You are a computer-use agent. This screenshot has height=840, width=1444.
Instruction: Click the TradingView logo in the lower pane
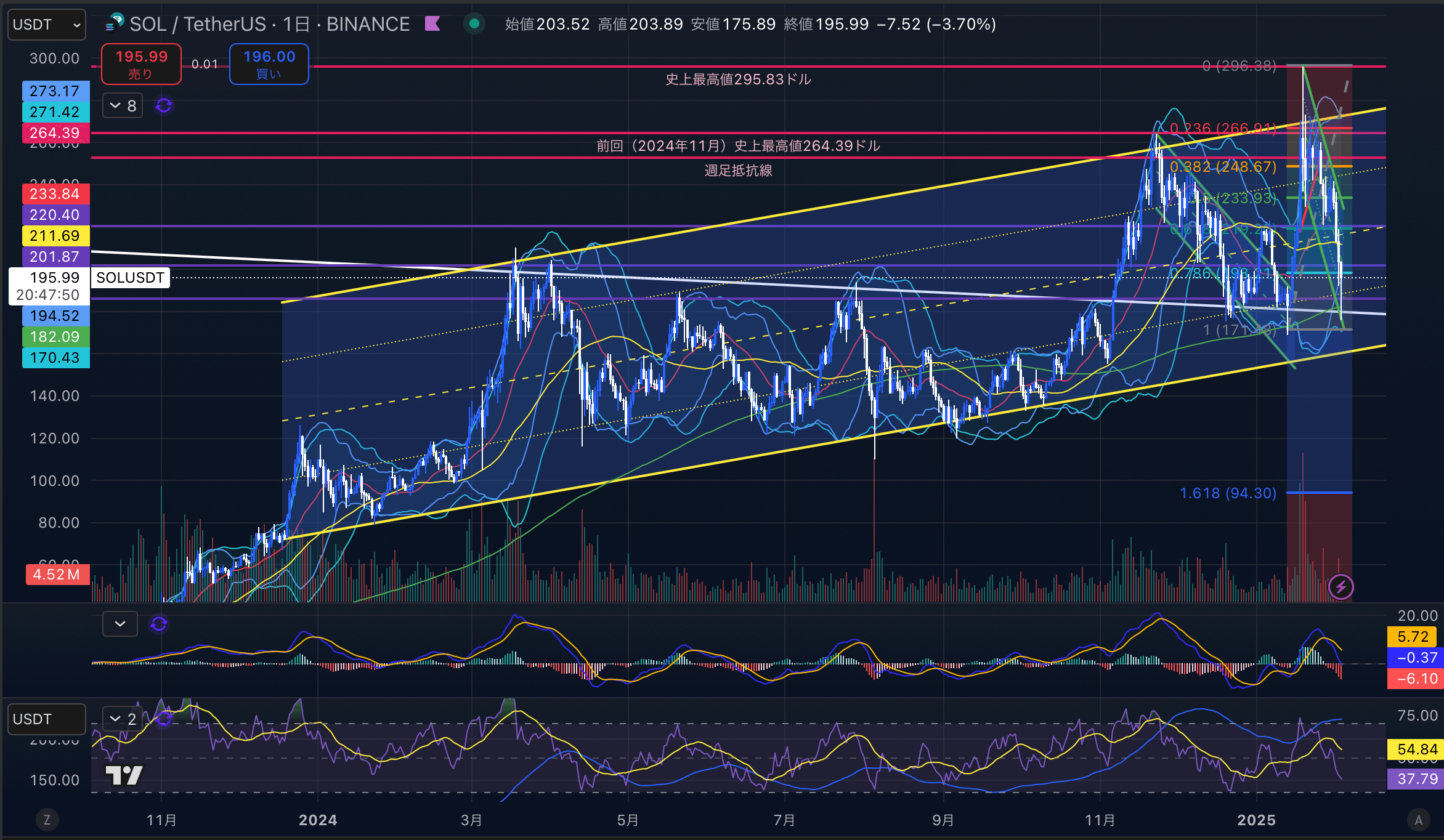124,775
